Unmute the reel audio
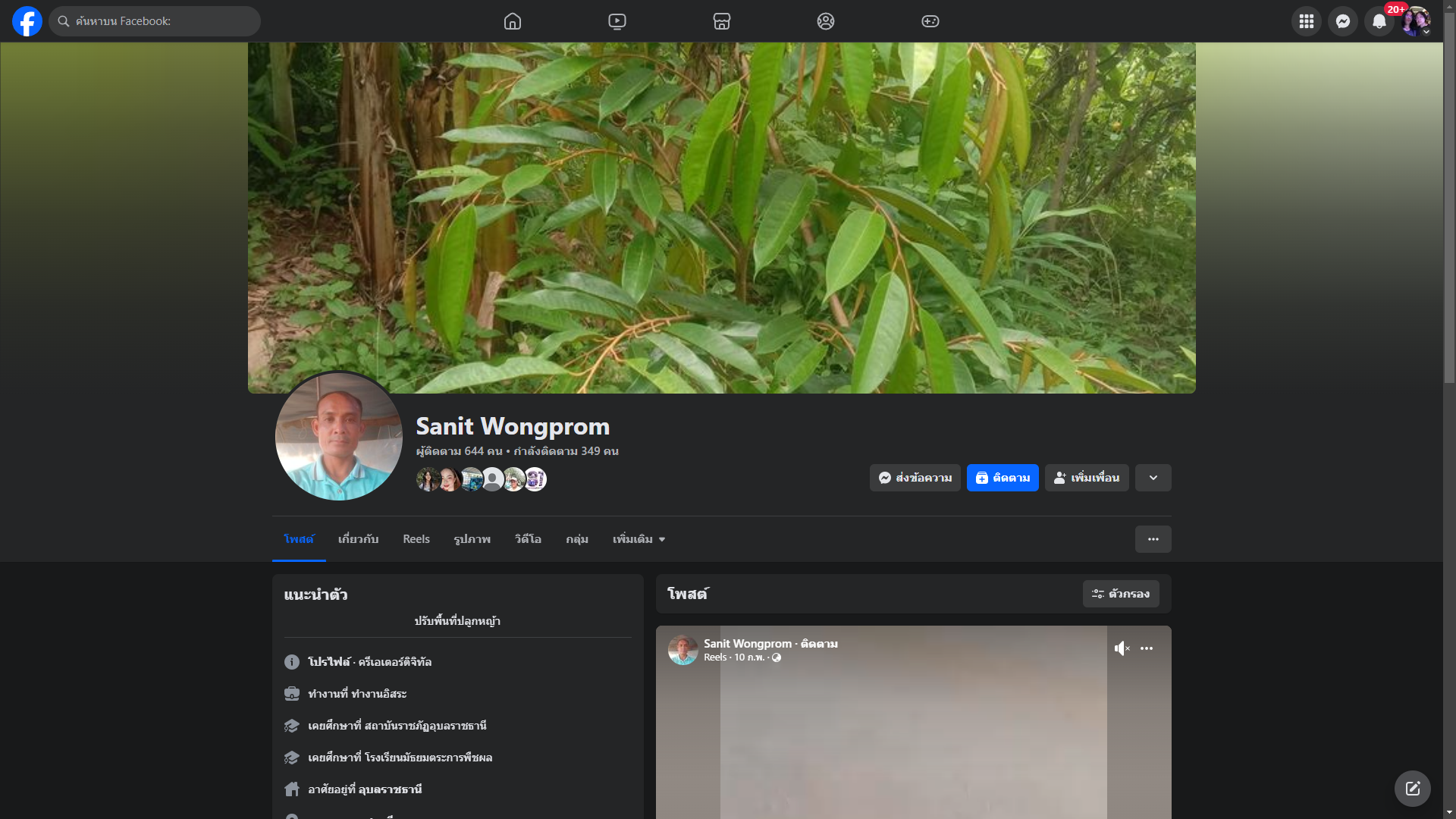1456x819 pixels. (x=1122, y=648)
